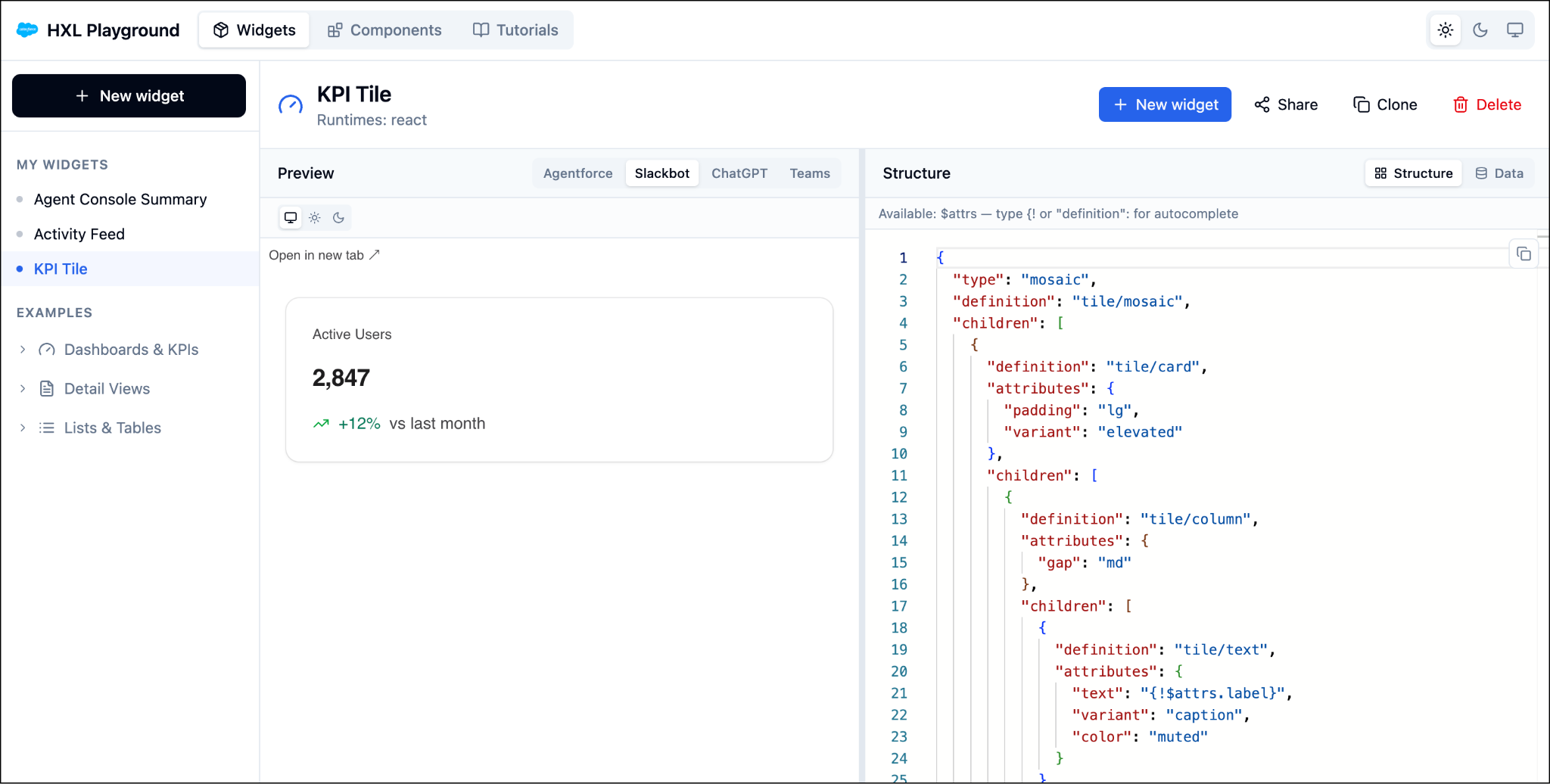
Task: Switch preview to Slackbot runtime
Action: [662, 173]
